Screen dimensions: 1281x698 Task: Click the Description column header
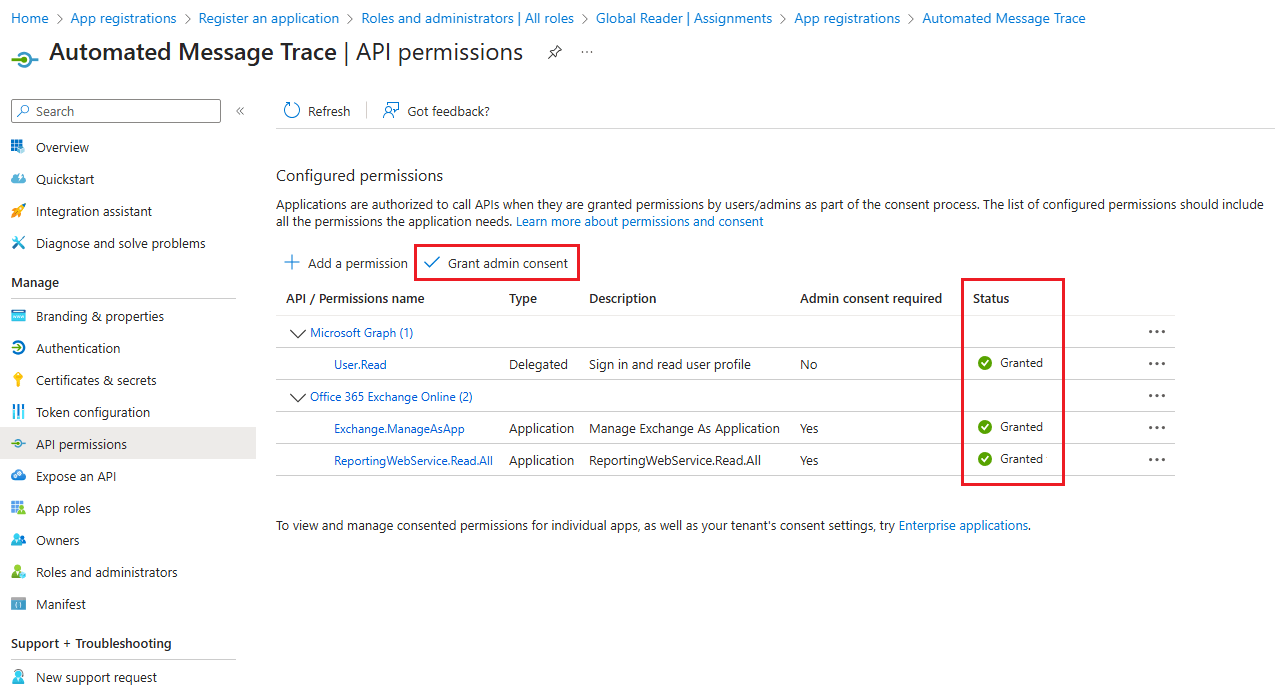click(623, 298)
